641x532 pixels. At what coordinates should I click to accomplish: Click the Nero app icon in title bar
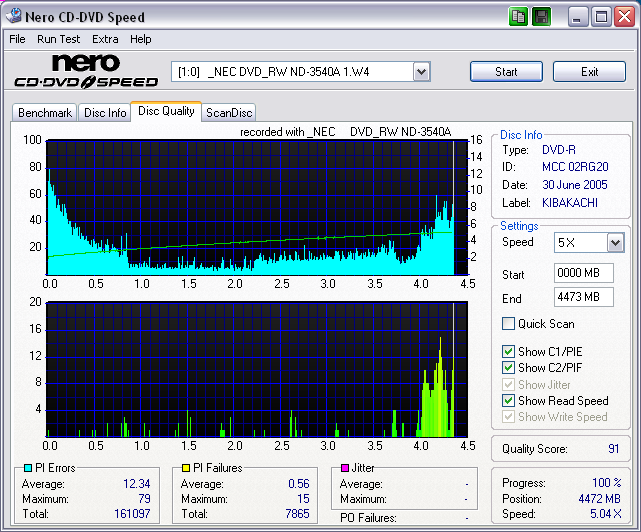point(13,16)
